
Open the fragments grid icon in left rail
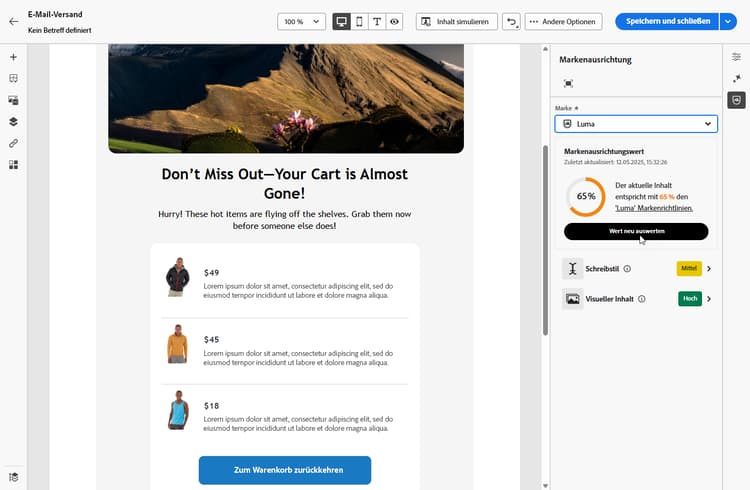[13, 165]
